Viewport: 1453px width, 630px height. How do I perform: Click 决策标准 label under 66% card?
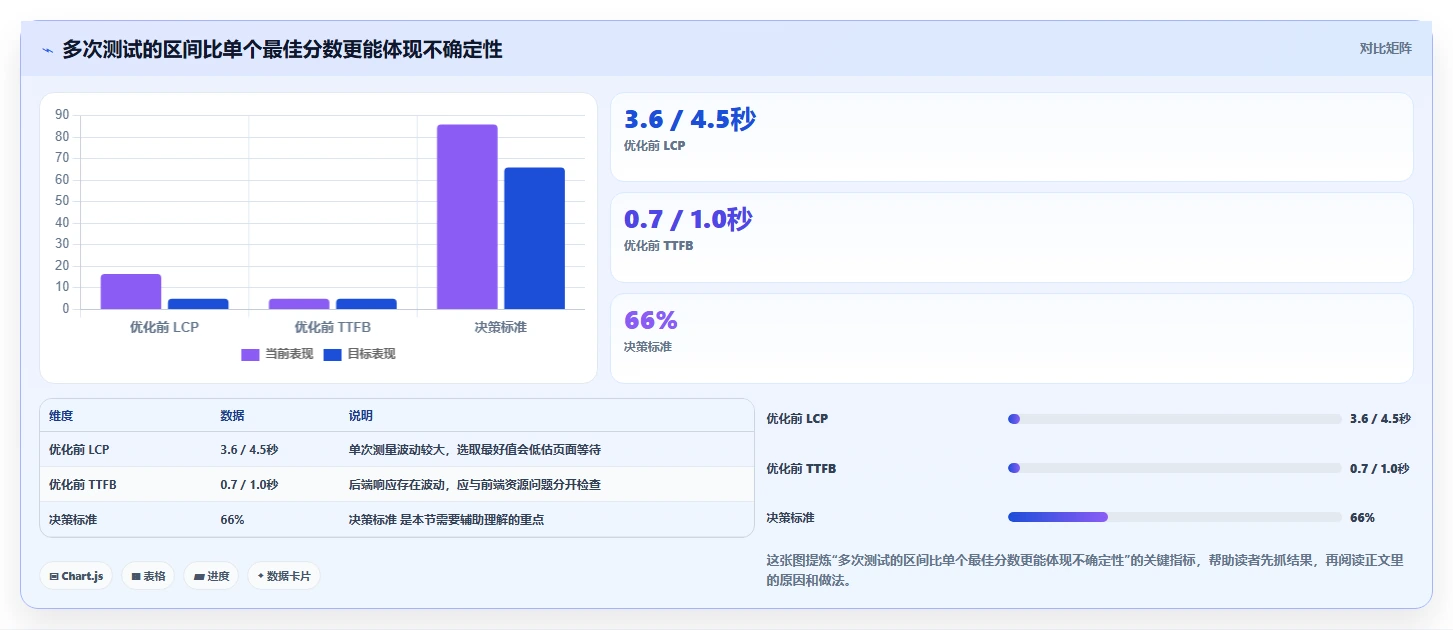(648, 347)
